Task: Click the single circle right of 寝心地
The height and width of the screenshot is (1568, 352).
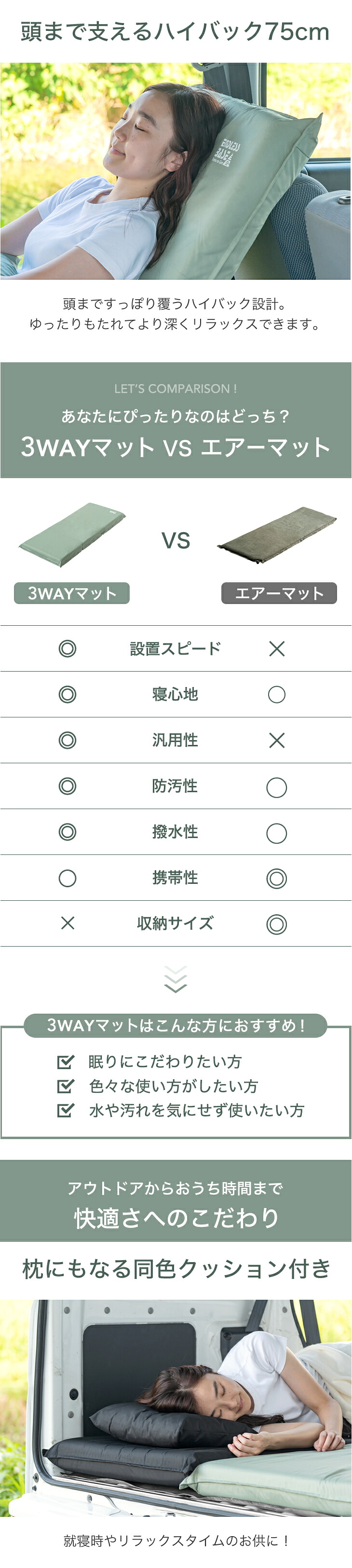Action: 277,695
